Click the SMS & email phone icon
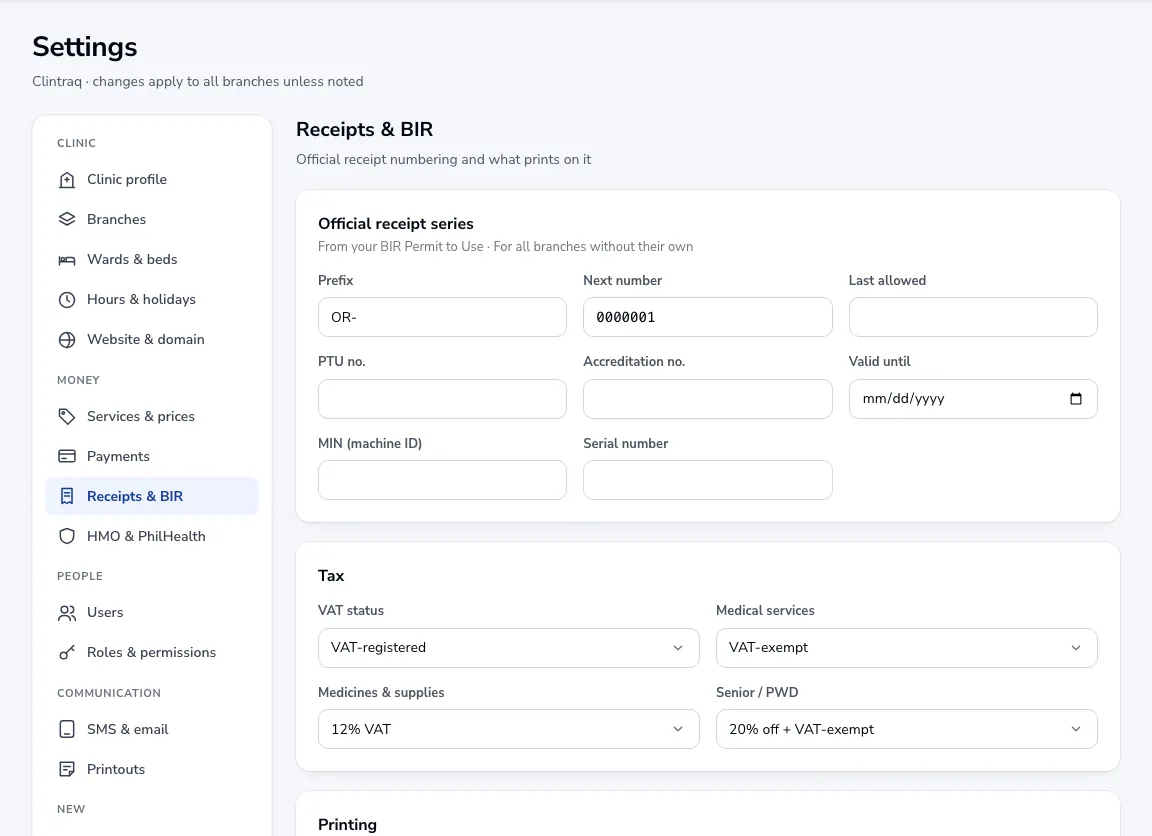Viewport: 1152px width, 836px height. [x=67, y=729]
